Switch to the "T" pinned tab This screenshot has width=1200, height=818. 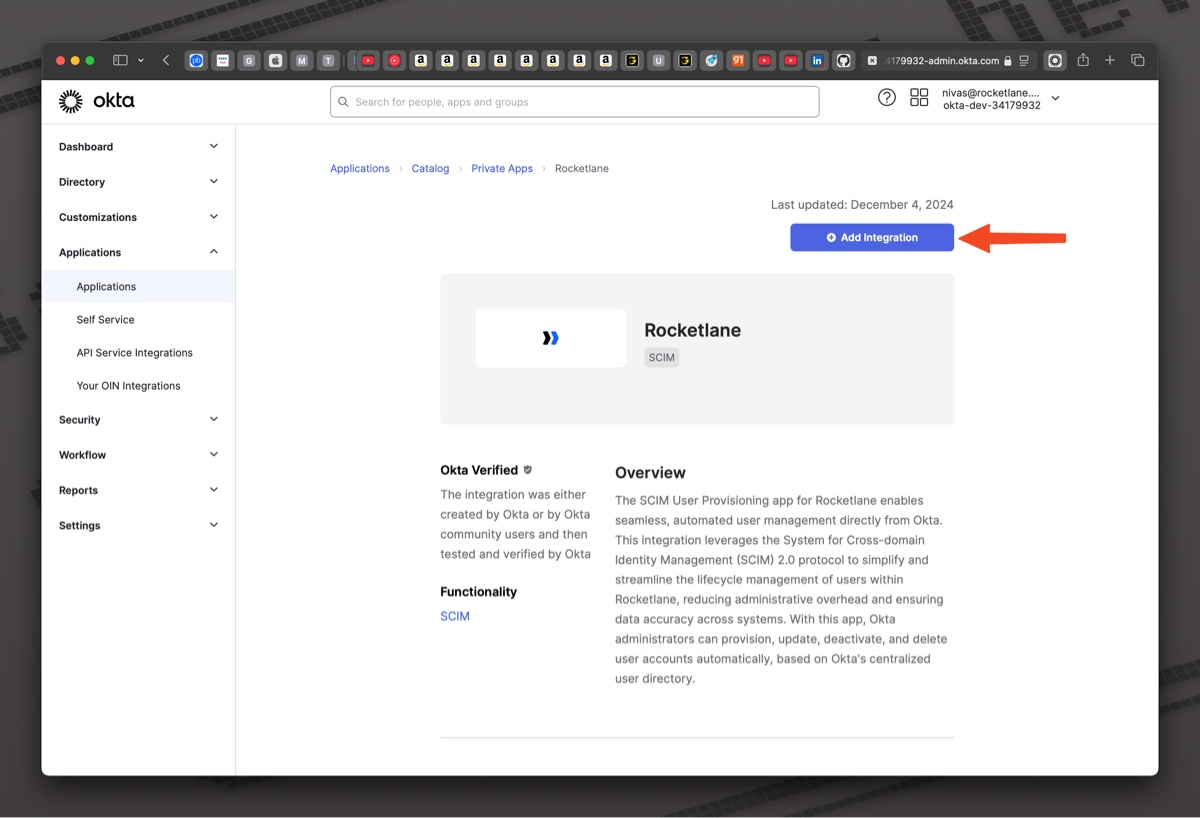[328, 60]
